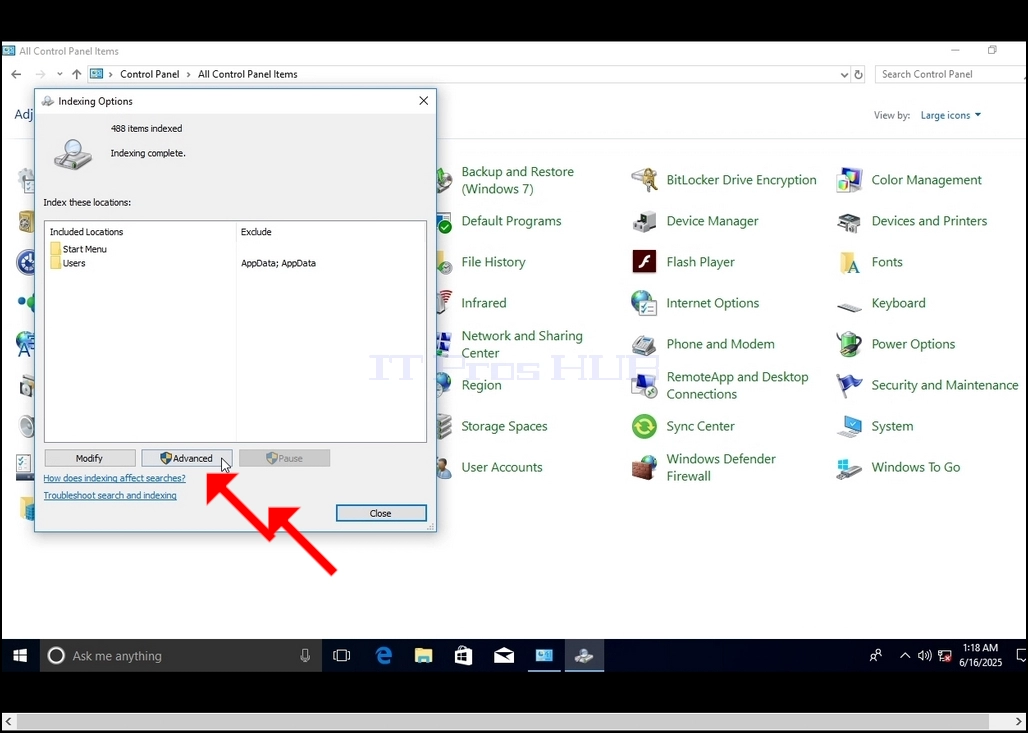Open Storage Spaces link
Screen dimensions: 1028x733
[504, 426]
